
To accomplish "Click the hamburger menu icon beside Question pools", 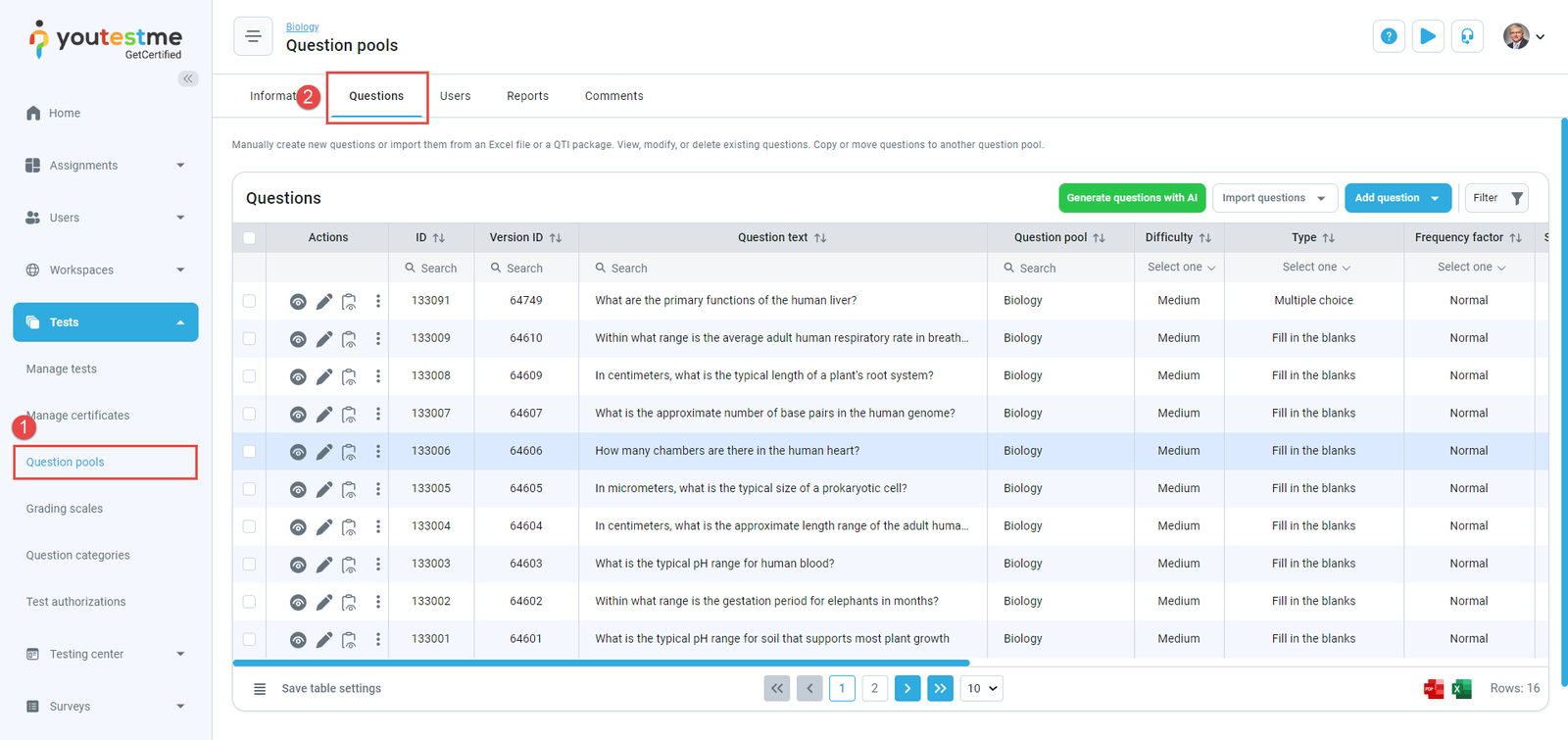I will point(253,36).
